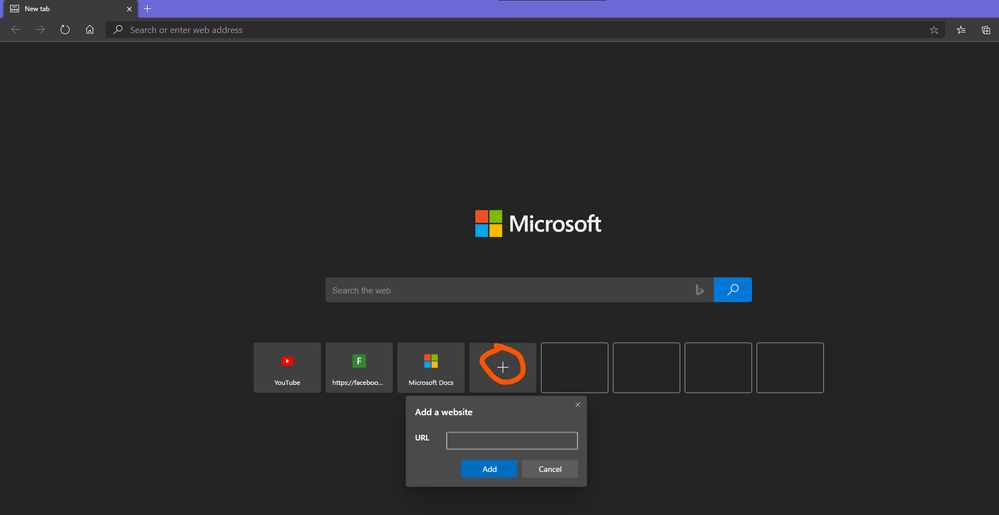The image size is (999, 515).
Task: Reload the page with Refresh icon
Action: pyautogui.click(x=65, y=30)
